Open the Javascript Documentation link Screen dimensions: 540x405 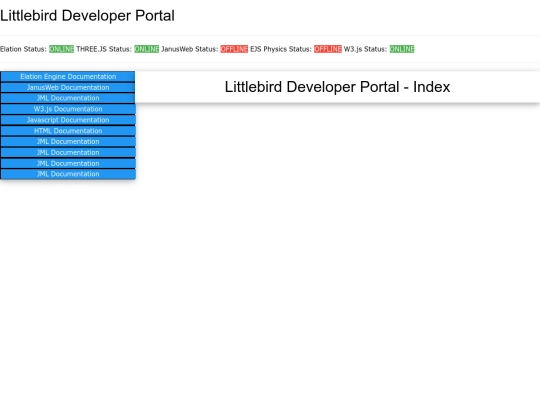coord(68,120)
